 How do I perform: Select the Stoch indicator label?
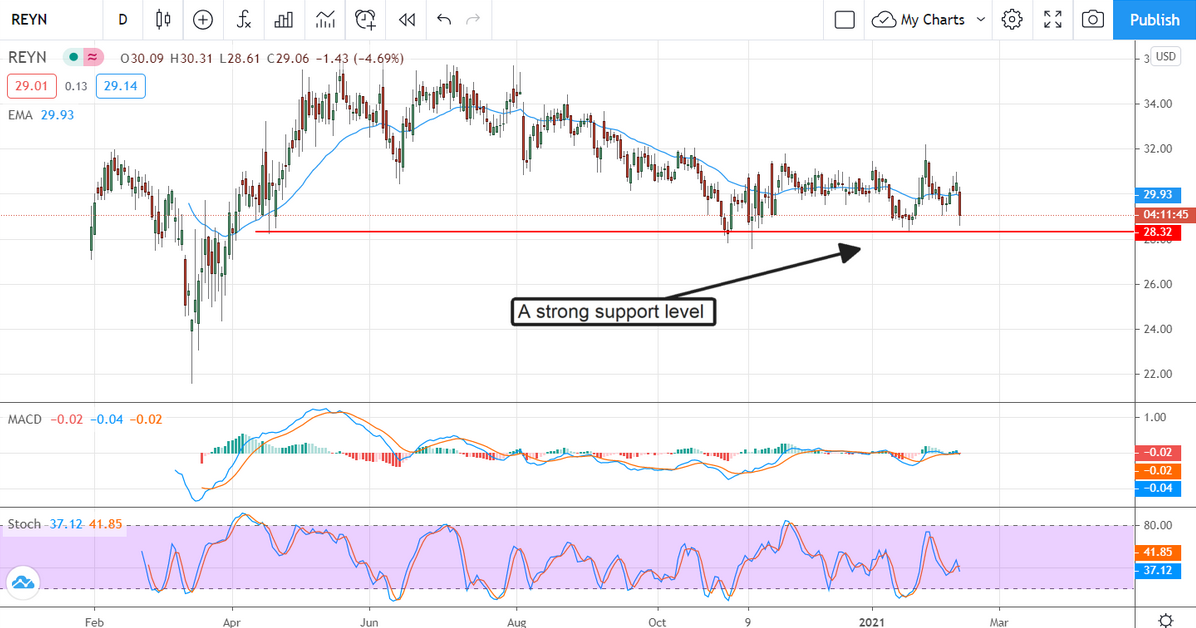coord(24,524)
